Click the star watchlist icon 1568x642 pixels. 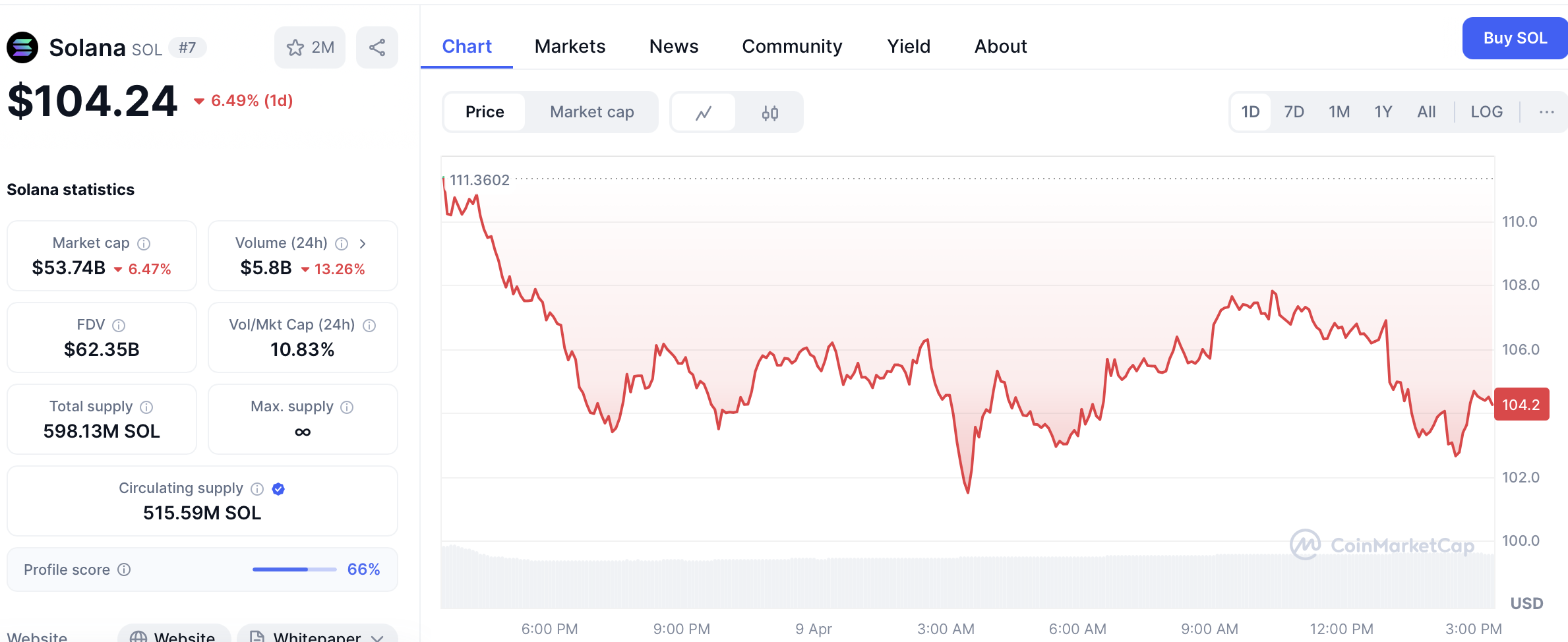(295, 47)
